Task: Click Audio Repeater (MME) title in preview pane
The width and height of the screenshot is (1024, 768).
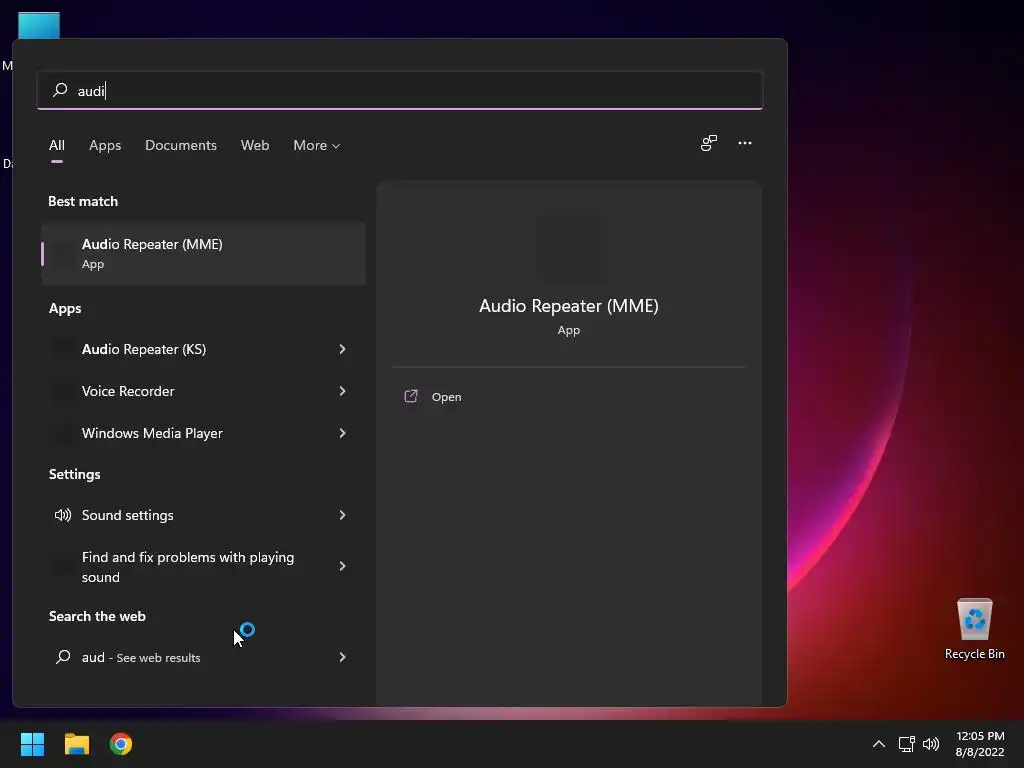Action: pos(569,306)
